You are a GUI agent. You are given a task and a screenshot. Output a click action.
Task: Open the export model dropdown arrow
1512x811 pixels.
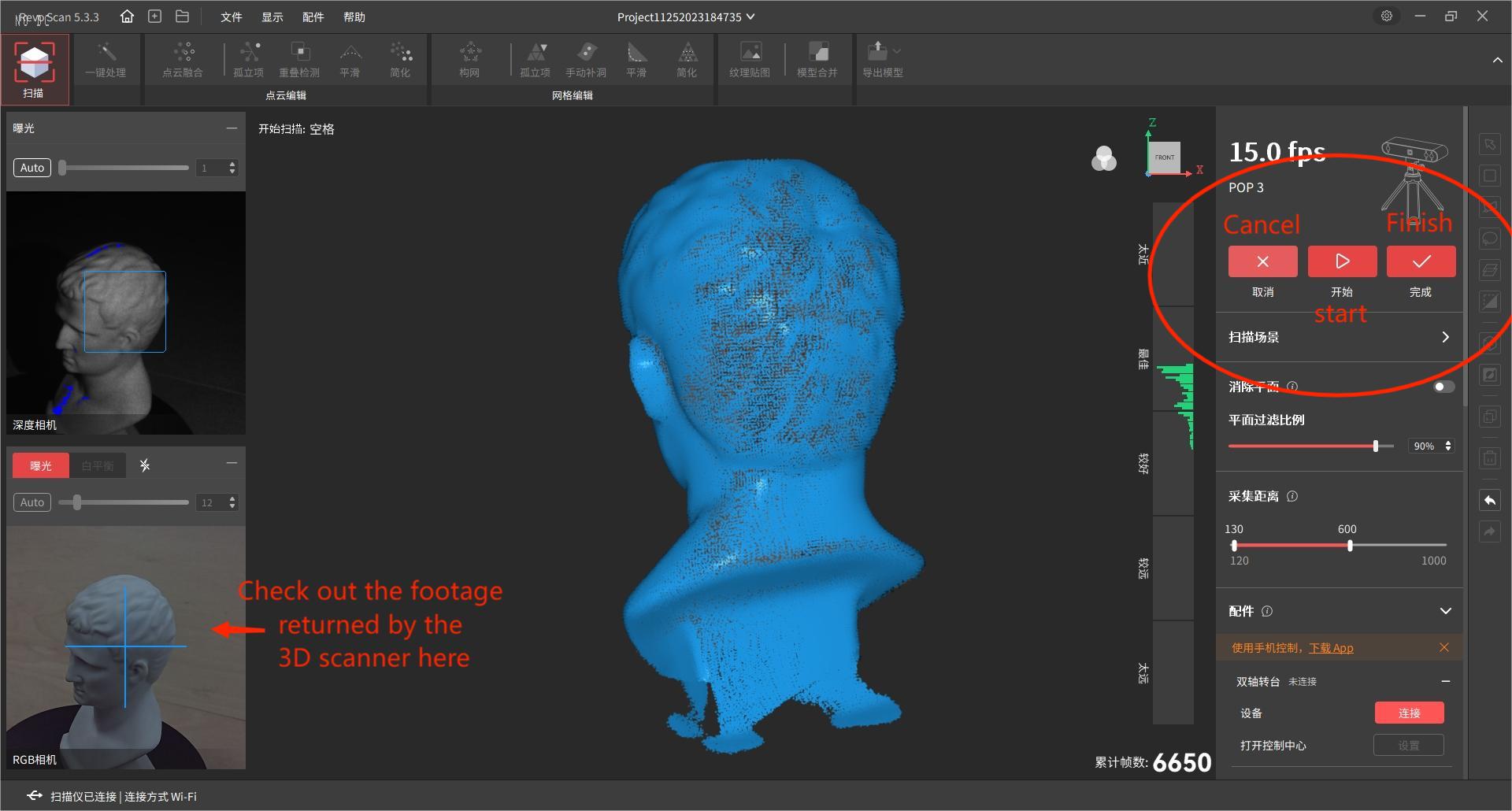pyautogui.click(x=897, y=51)
